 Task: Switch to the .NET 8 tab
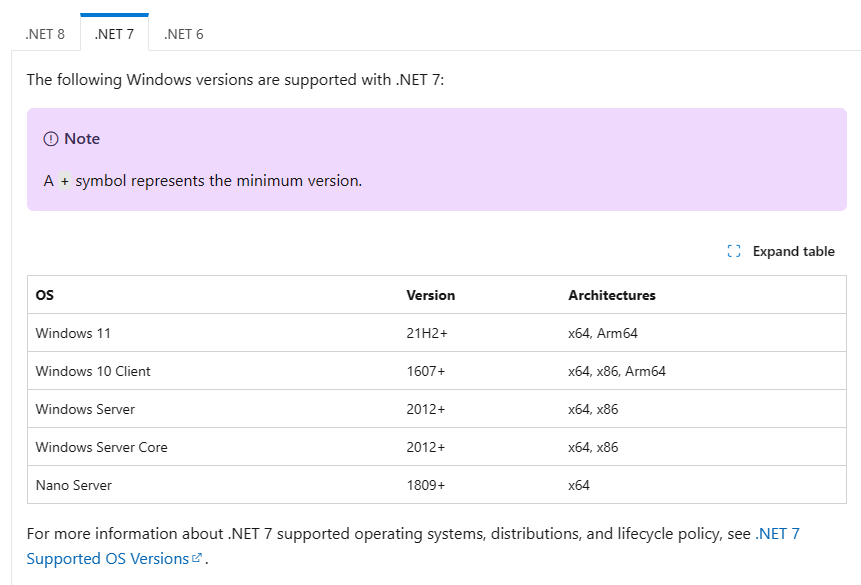click(x=45, y=33)
